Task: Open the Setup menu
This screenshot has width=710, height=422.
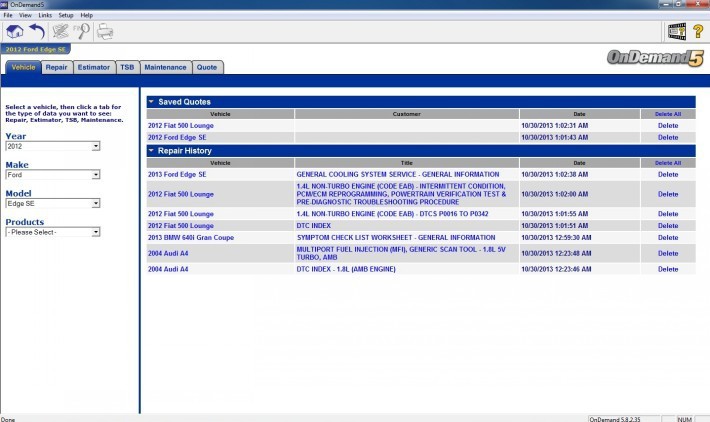Action: coord(66,15)
